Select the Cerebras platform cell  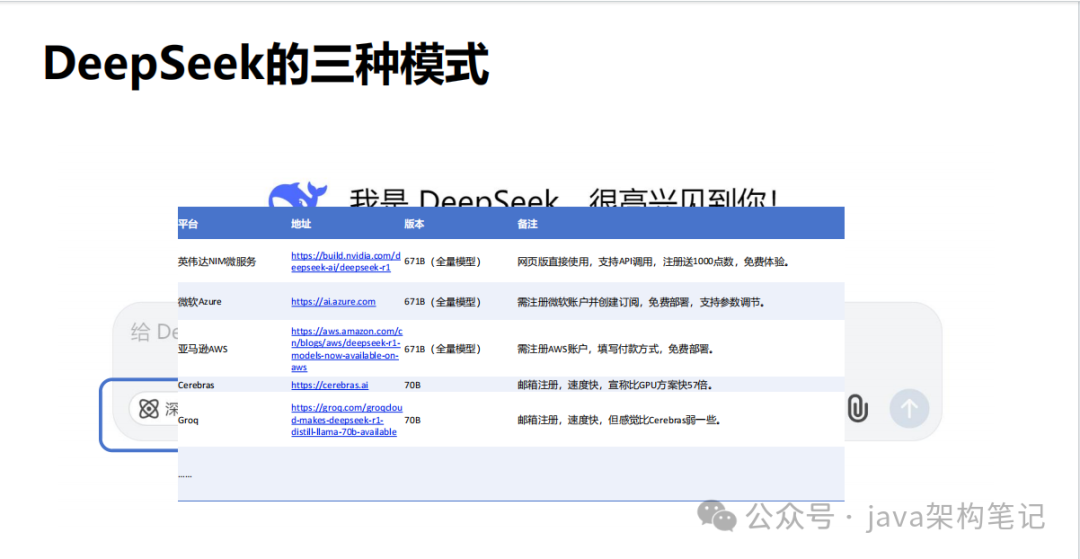[x=196, y=385]
